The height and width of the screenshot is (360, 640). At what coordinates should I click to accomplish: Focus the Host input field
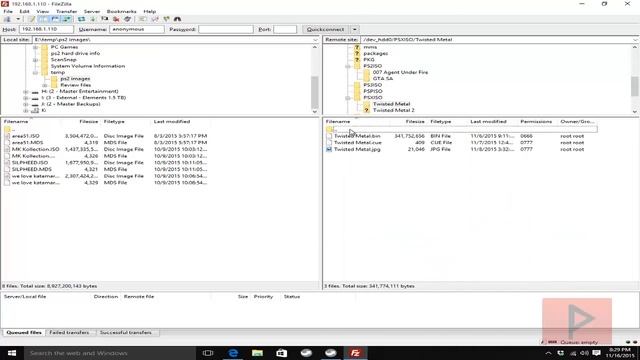coord(46,29)
